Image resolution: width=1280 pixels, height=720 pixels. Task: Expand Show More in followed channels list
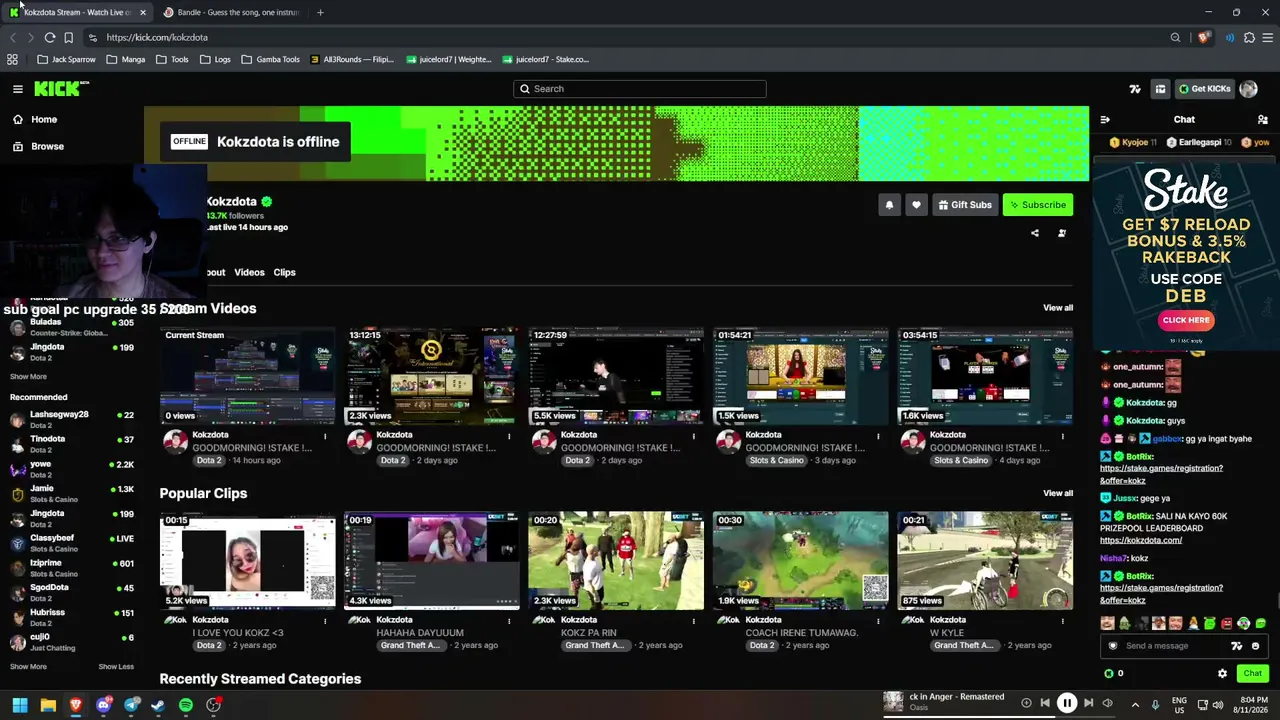[28, 377]
